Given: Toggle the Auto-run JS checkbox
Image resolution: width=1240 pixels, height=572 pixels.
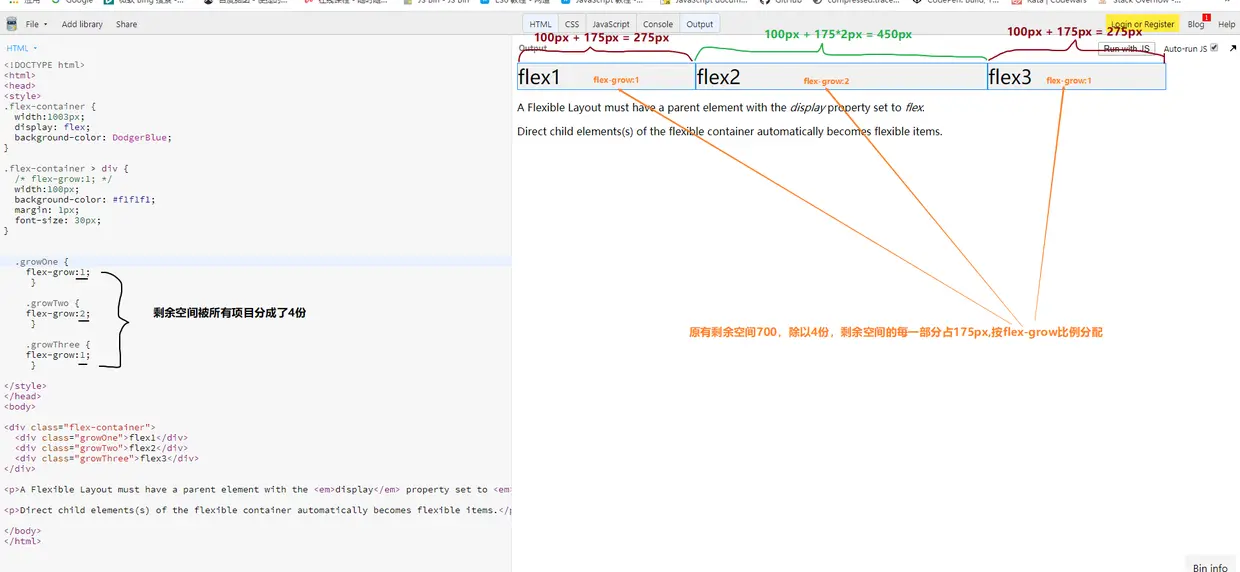Looking at the screenshot, I should click(x=1214, y=47).
